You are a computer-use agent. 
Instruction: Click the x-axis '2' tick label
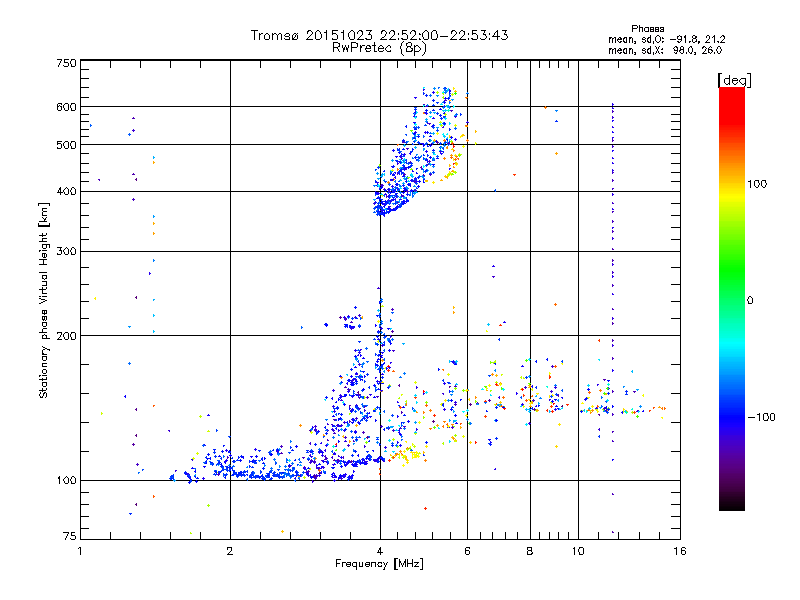(230, 551)
